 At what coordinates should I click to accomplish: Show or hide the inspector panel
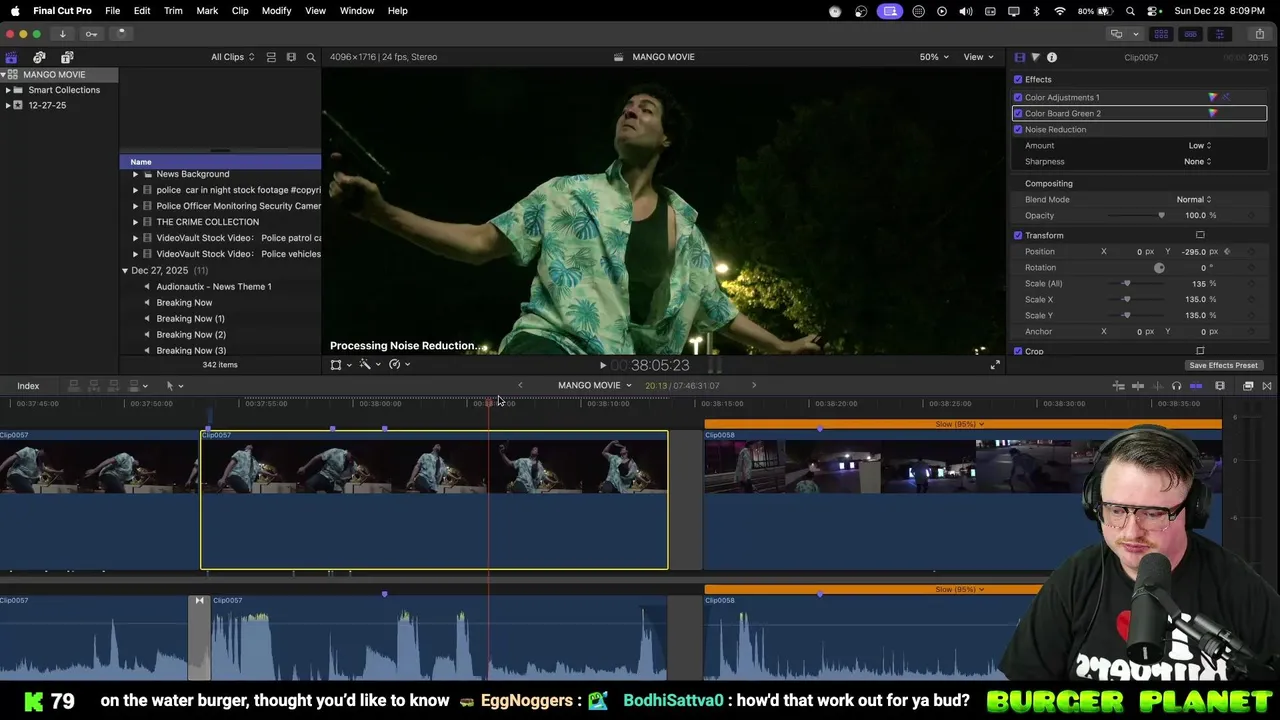pyautogui.click(x=1219, y=34)
